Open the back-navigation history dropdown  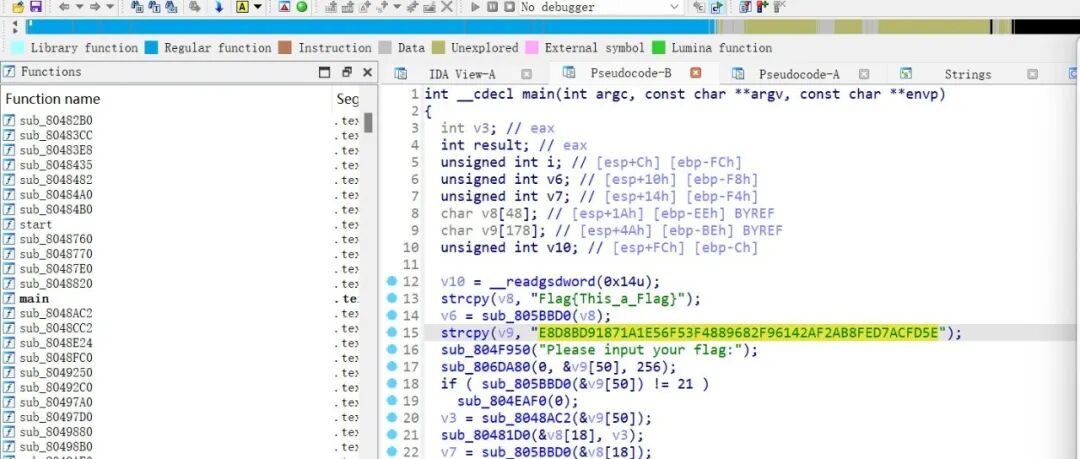point(80,7)
